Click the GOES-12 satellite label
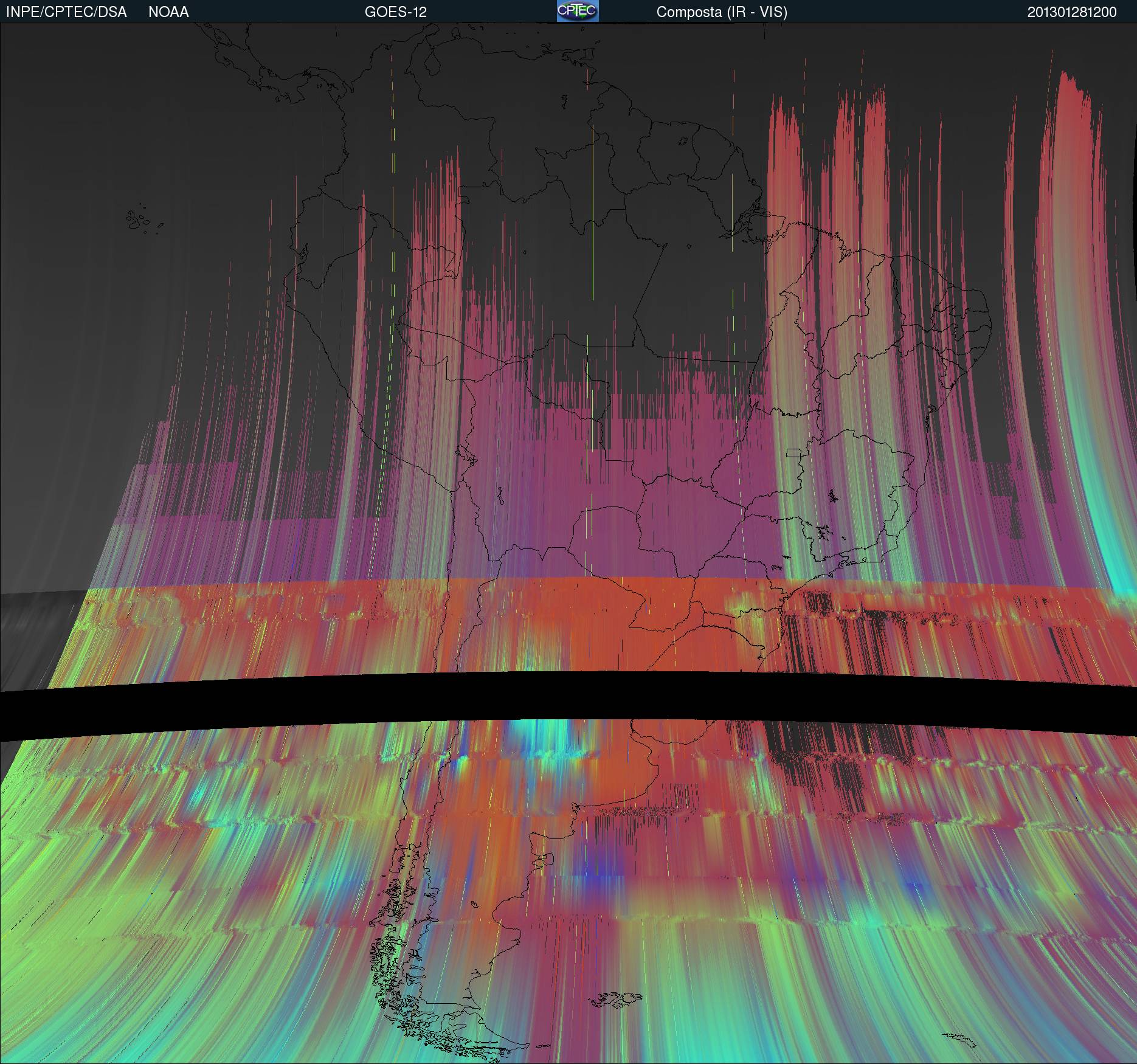Screen dimensions: 1137x1064 [x=395, y=12]
